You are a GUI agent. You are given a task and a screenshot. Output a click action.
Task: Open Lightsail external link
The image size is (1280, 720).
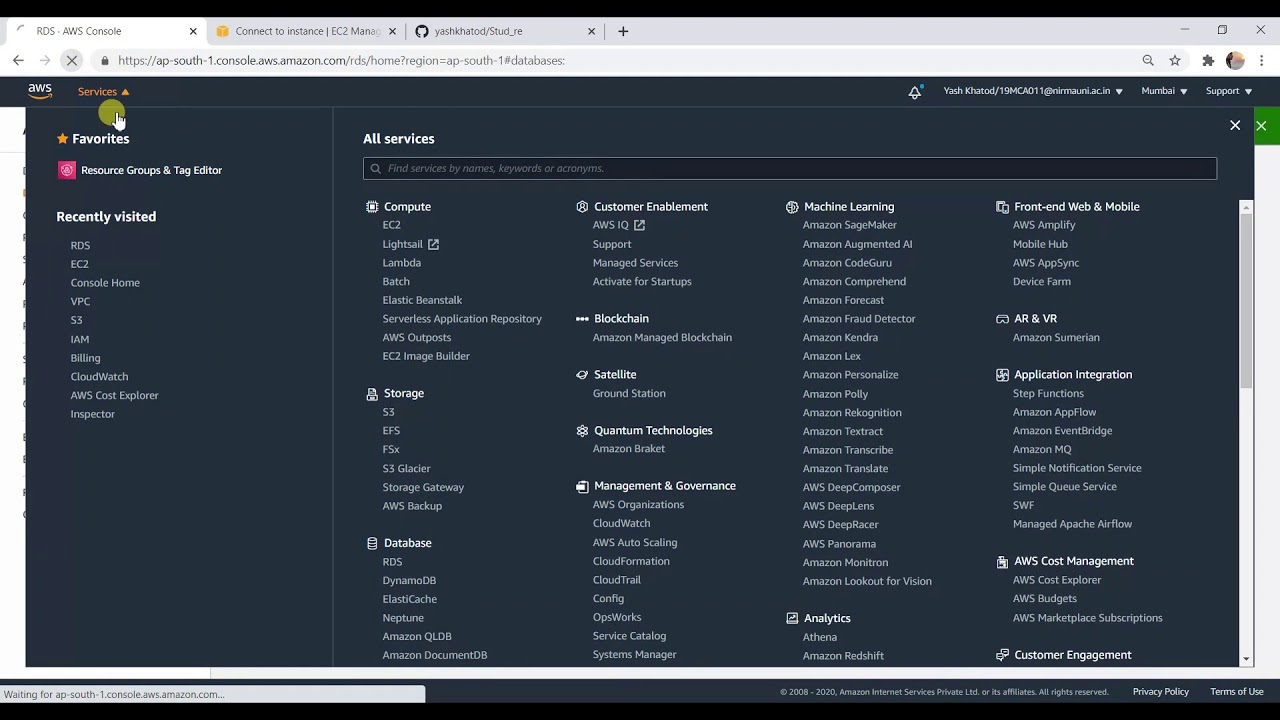click(410, 244)
